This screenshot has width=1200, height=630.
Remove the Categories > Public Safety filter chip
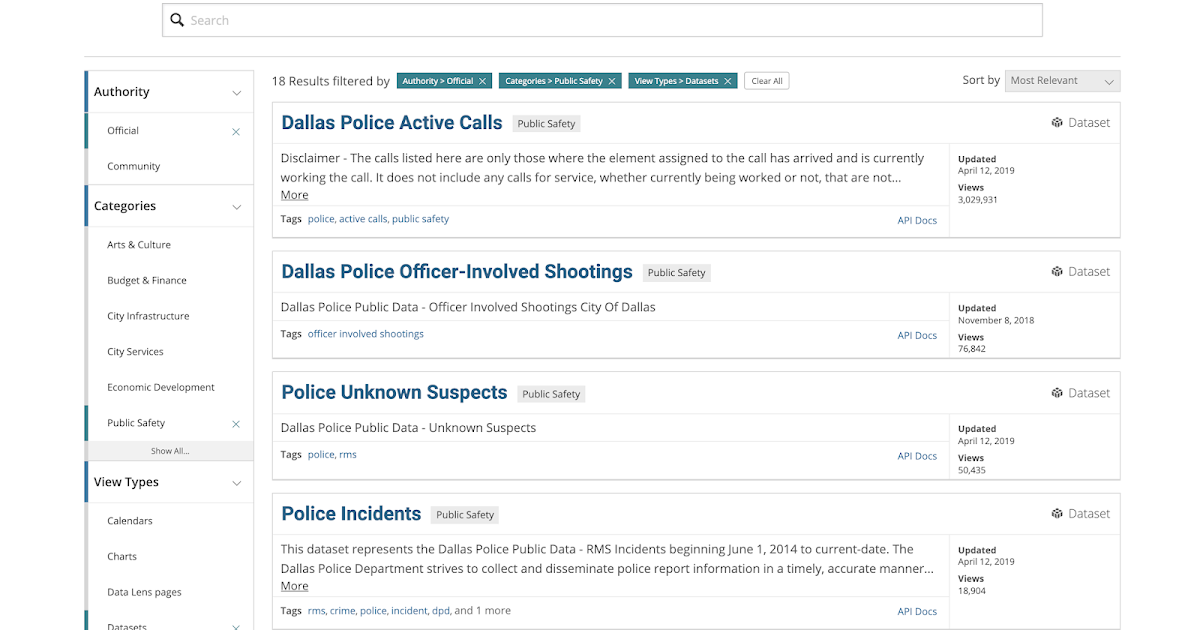[x=614, y=80]
